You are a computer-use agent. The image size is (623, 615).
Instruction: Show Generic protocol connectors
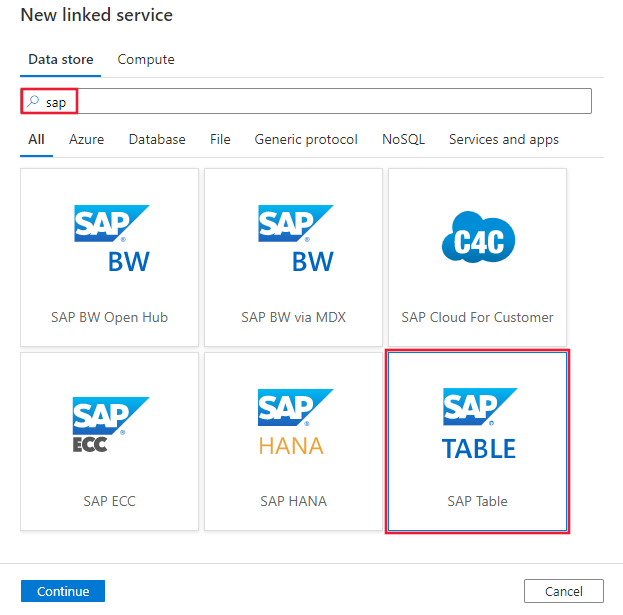[306, 140]
